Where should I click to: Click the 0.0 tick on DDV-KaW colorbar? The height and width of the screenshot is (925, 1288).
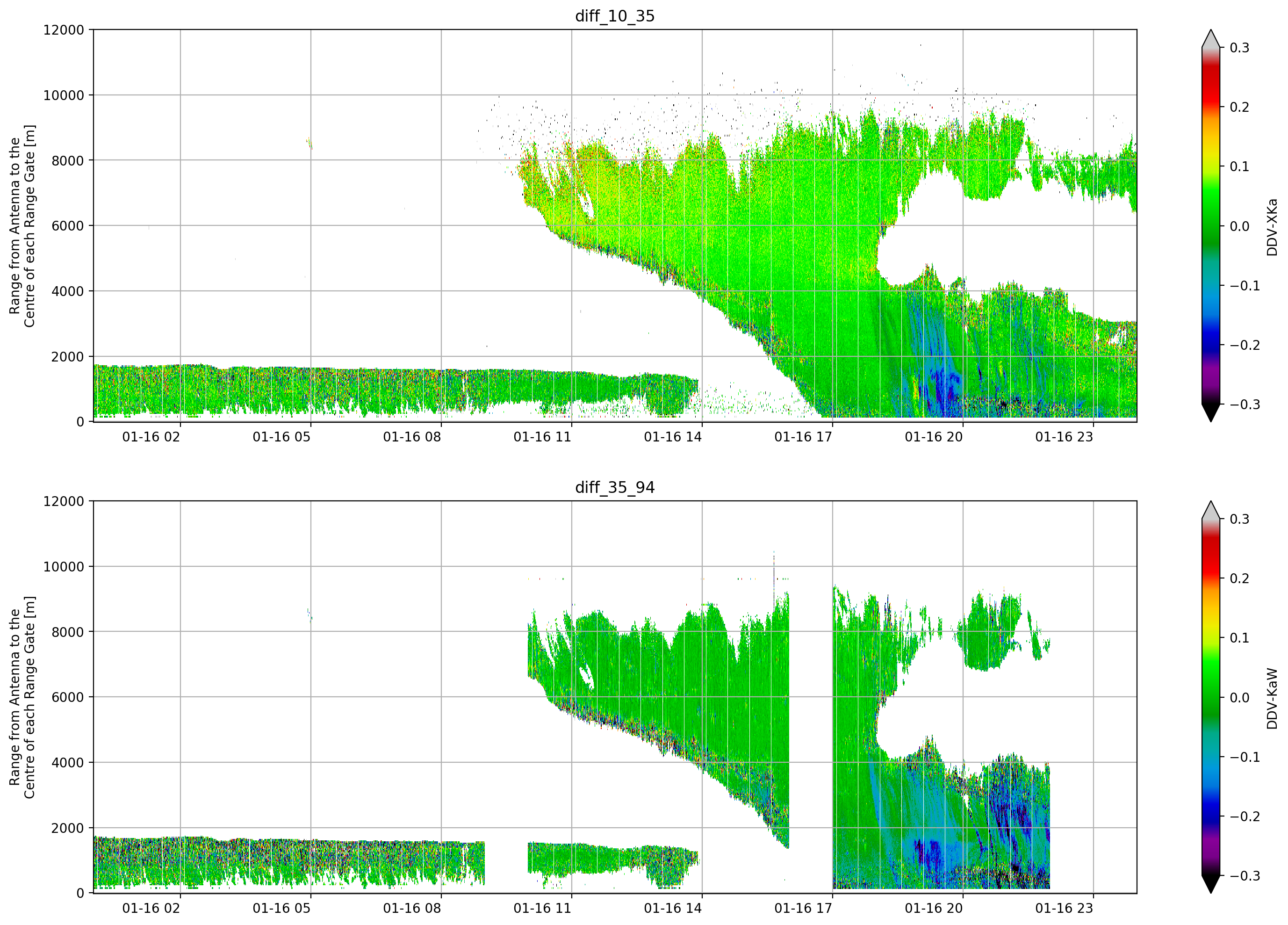pos(1240,698)
